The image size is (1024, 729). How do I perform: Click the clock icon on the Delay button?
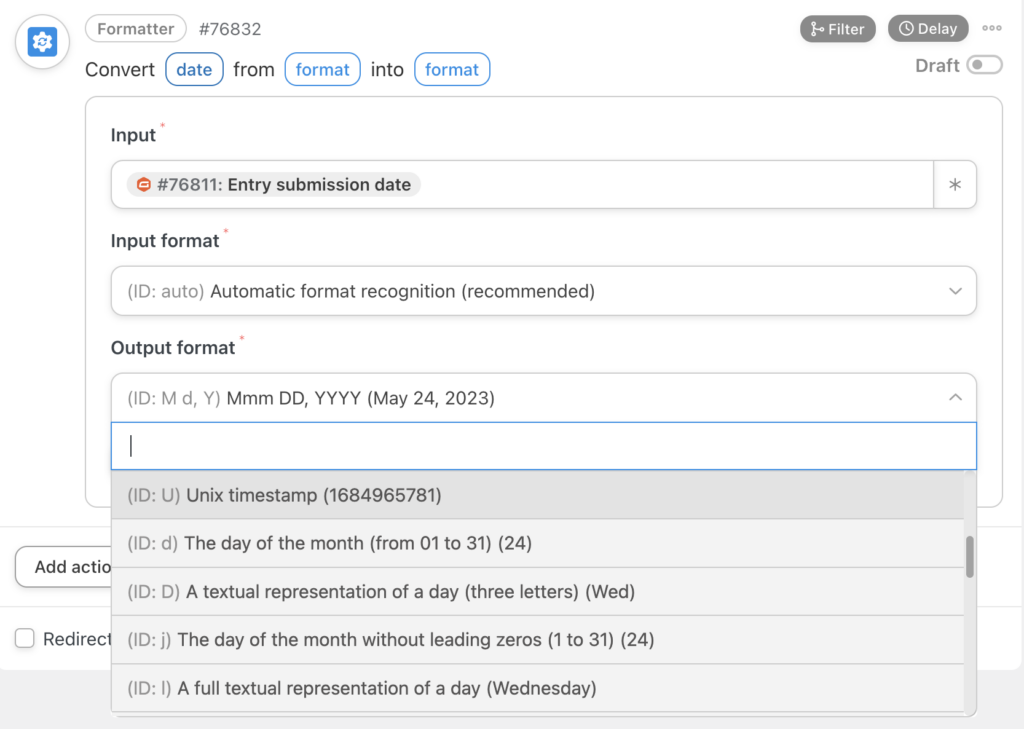[x=905, y=28]
